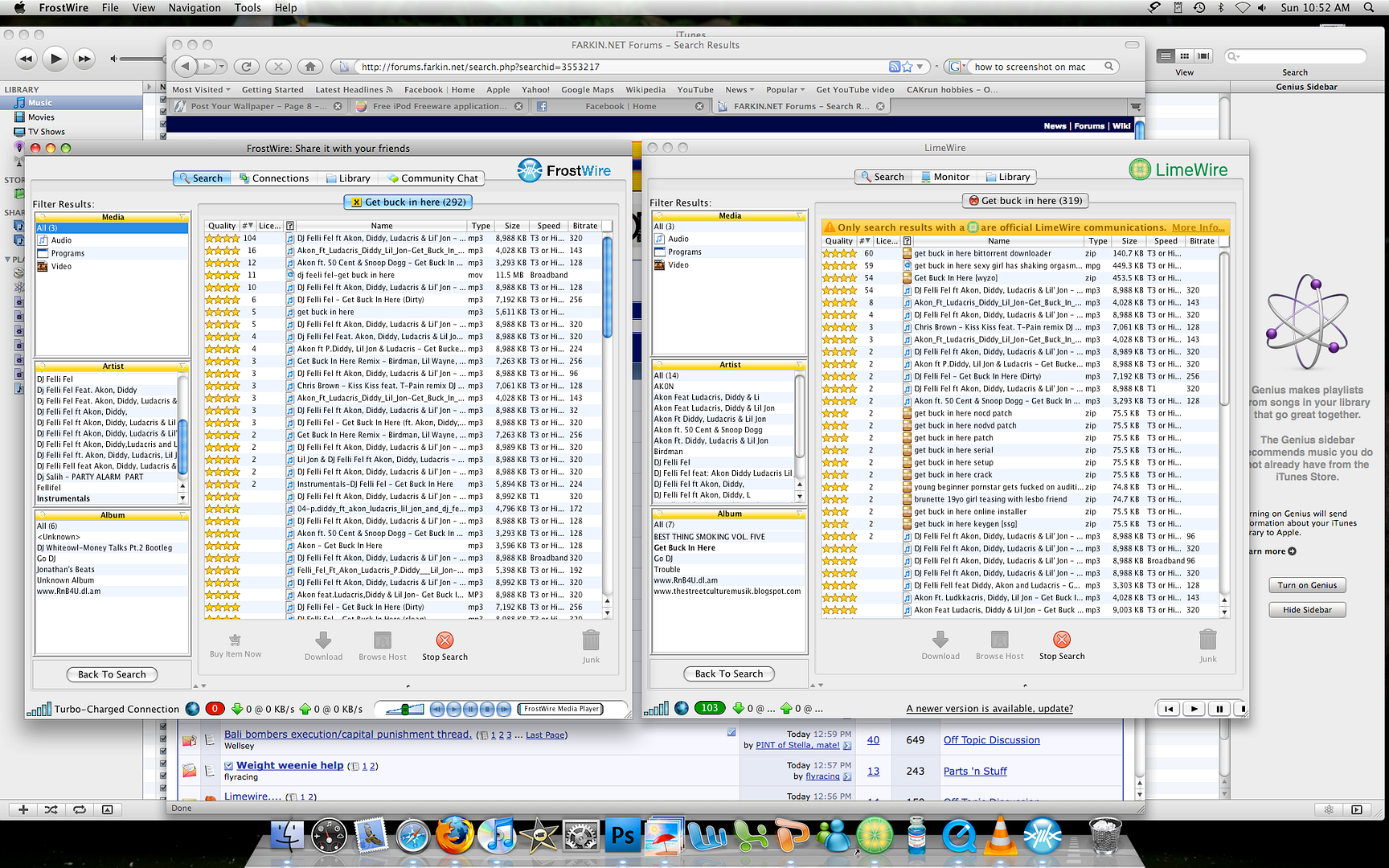Click LimeWire Browse Host icon
1389x868 pixels.
tap(999, 640)
